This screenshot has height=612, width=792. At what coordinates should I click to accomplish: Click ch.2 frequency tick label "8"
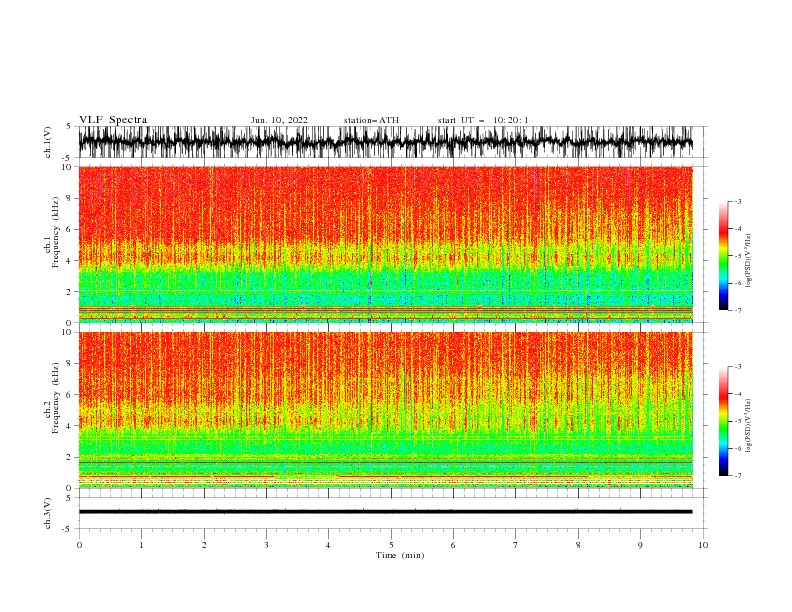tap(69, 364)
